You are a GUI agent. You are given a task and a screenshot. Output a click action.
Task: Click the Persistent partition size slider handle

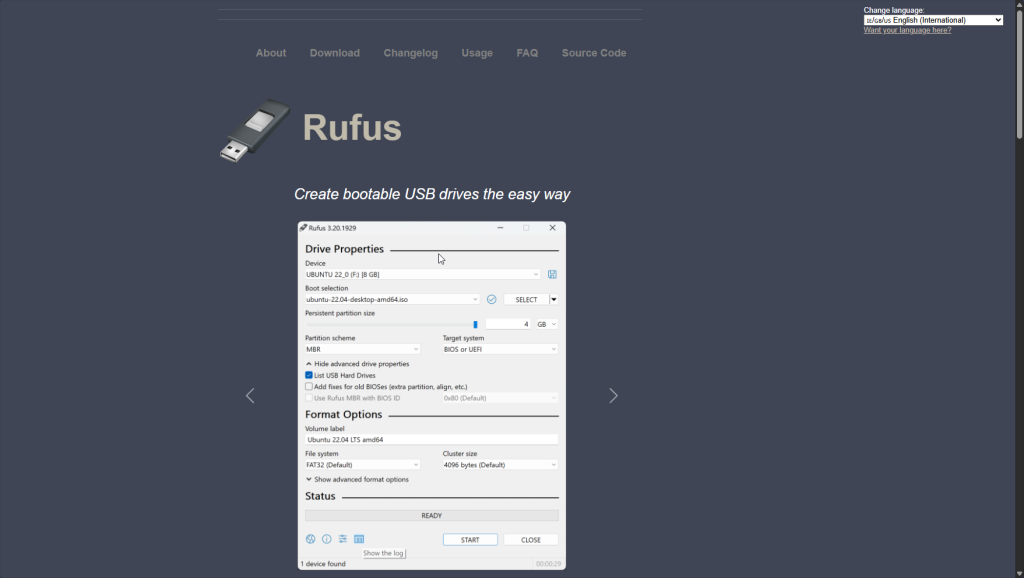point(475,324)
